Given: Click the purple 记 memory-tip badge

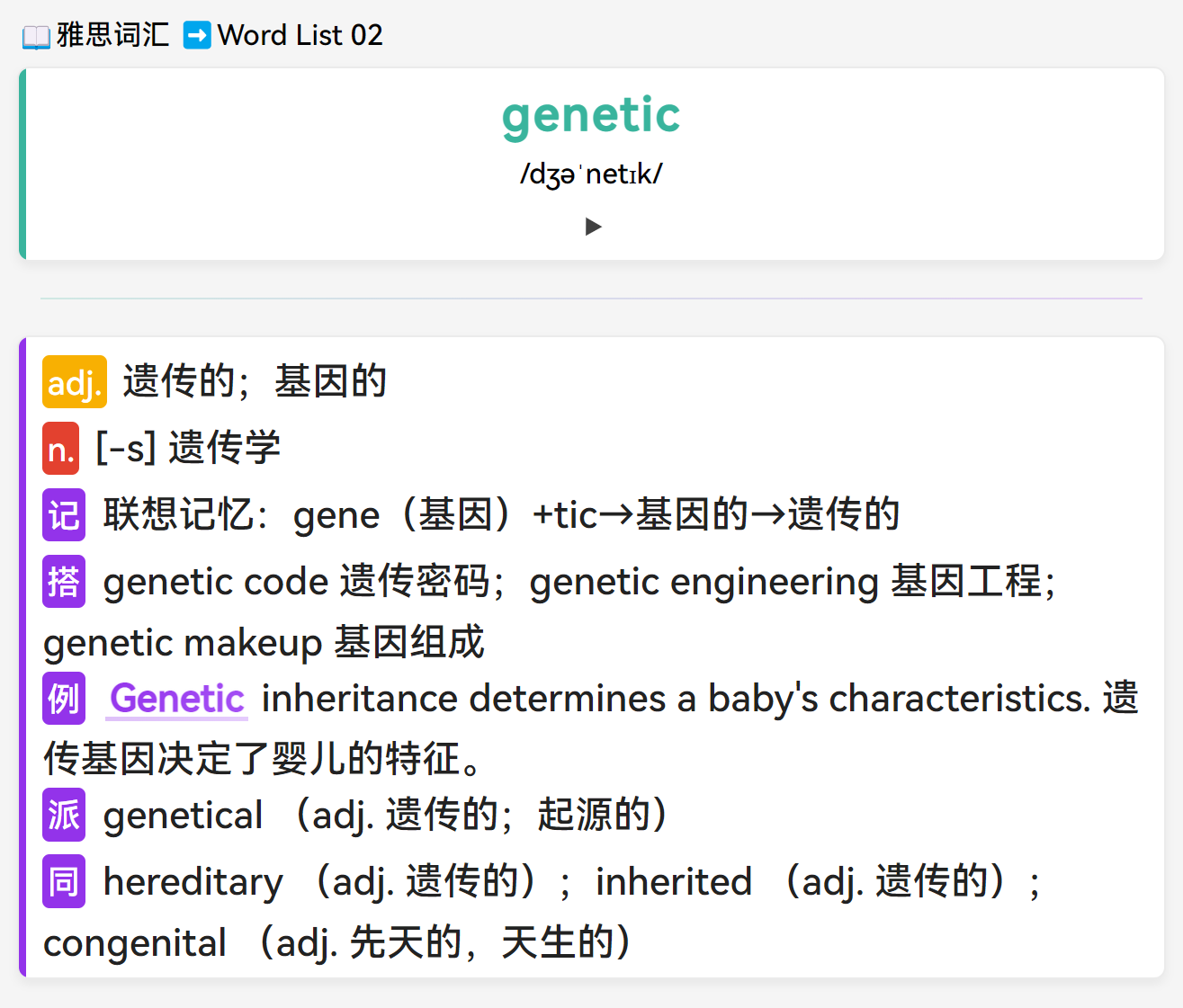Looking at the screenshot, I should pyautogui.click(x=64, y=515).
